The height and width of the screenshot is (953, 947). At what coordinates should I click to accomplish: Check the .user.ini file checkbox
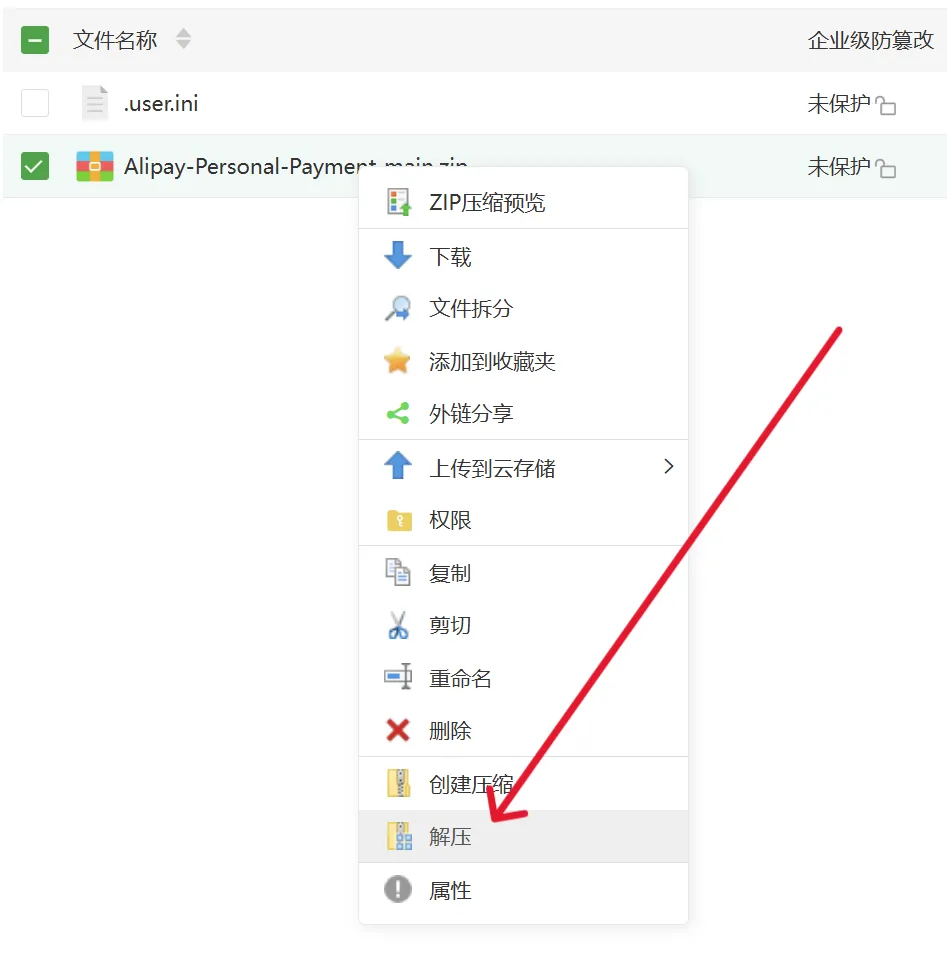35,103
